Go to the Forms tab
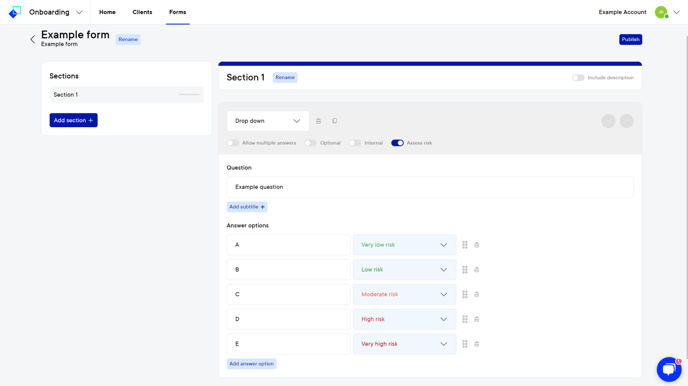Screen dimensions: 688x386 [178, 12]
